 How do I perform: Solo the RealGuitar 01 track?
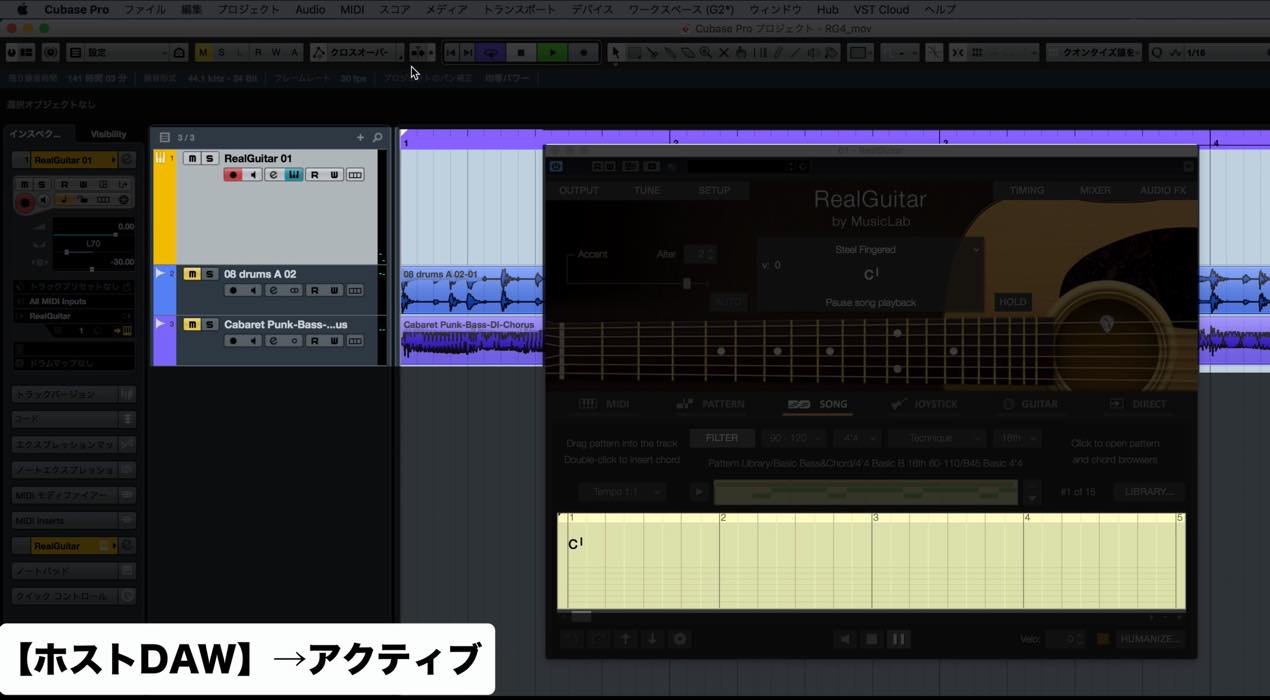(x=209, y=158)
